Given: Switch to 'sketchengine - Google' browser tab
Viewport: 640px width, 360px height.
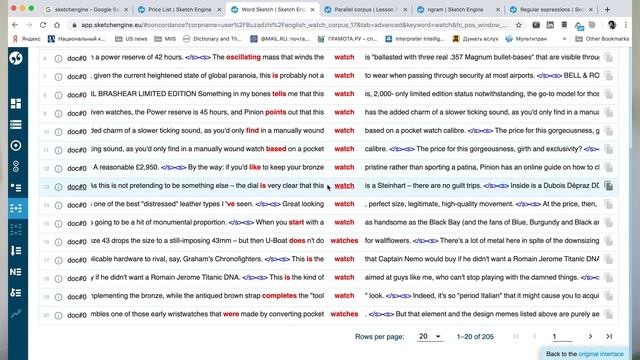Looking at the screenshot, I should tap(86, 9).
